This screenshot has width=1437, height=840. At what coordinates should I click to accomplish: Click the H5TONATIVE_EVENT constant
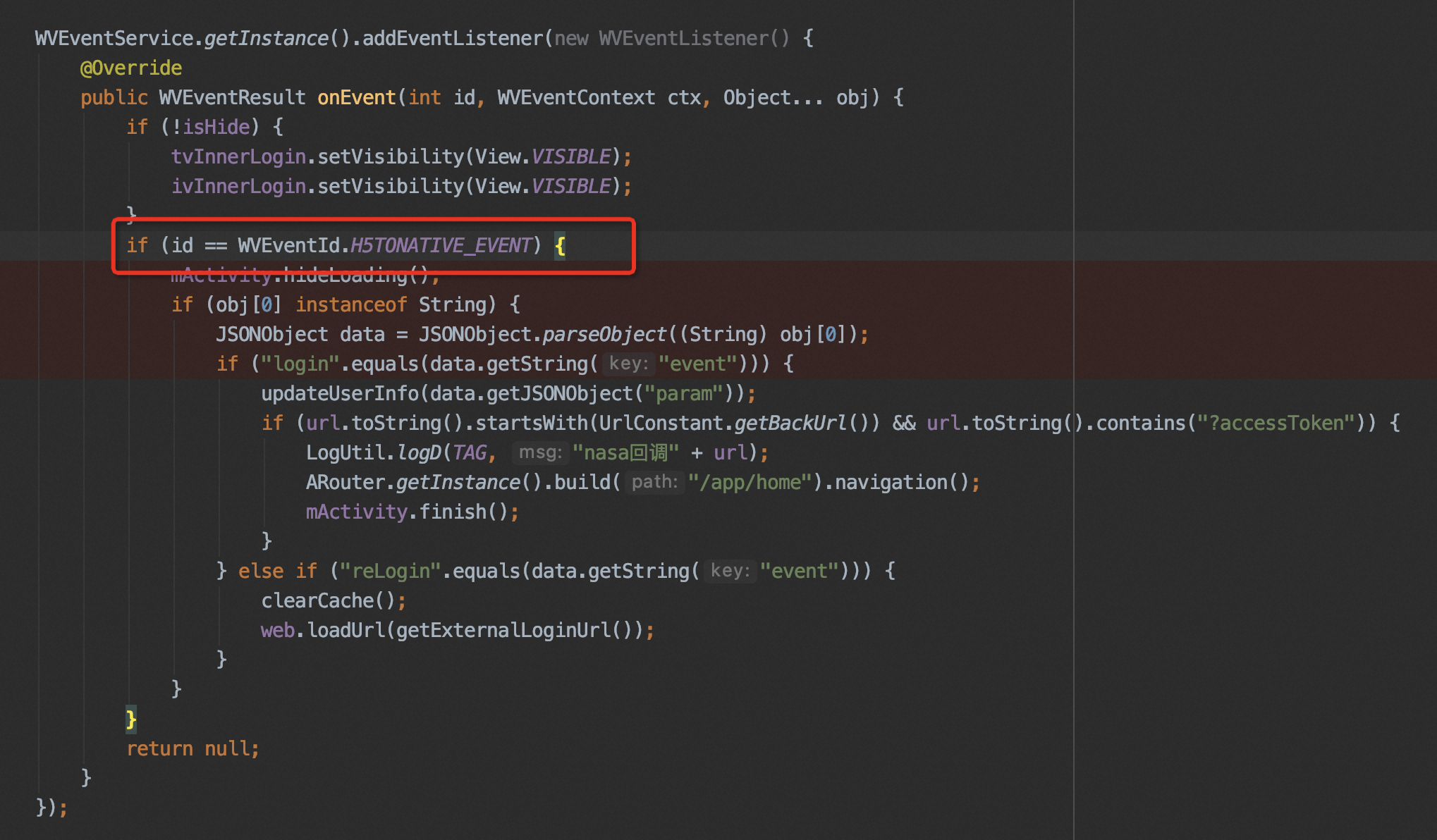(441, 245)
